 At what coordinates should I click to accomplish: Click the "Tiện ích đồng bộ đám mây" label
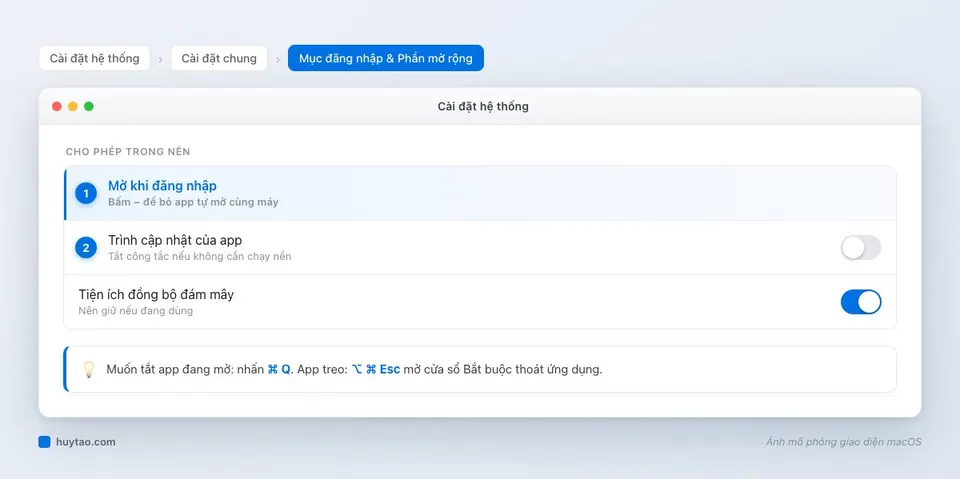tap(156, 295)
